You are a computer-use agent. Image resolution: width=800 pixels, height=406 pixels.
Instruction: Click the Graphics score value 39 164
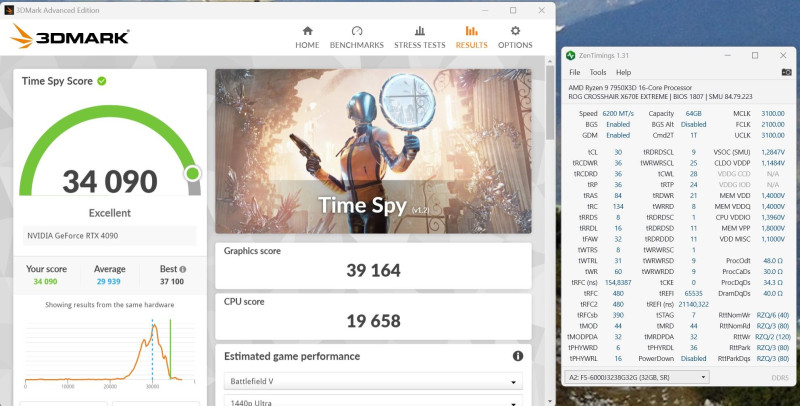point(373,270)
